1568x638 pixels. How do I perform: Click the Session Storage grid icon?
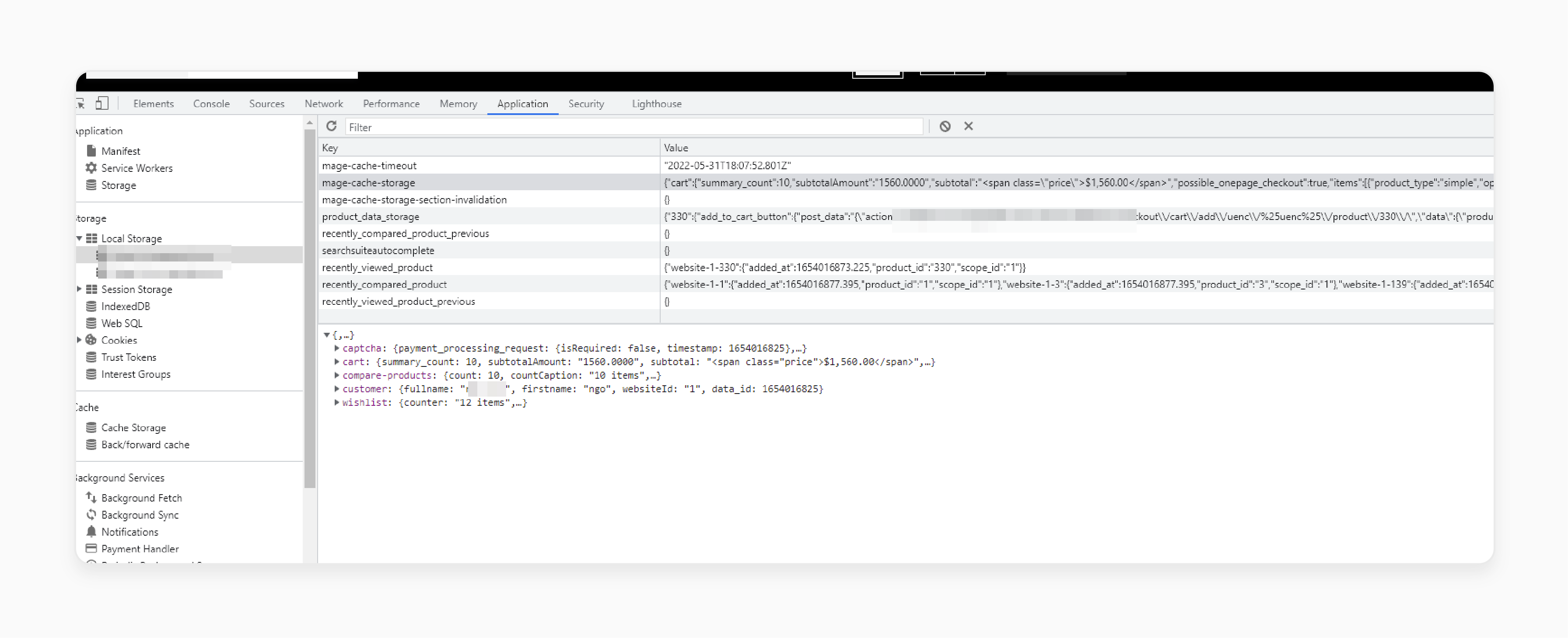(x=91, y=289)
